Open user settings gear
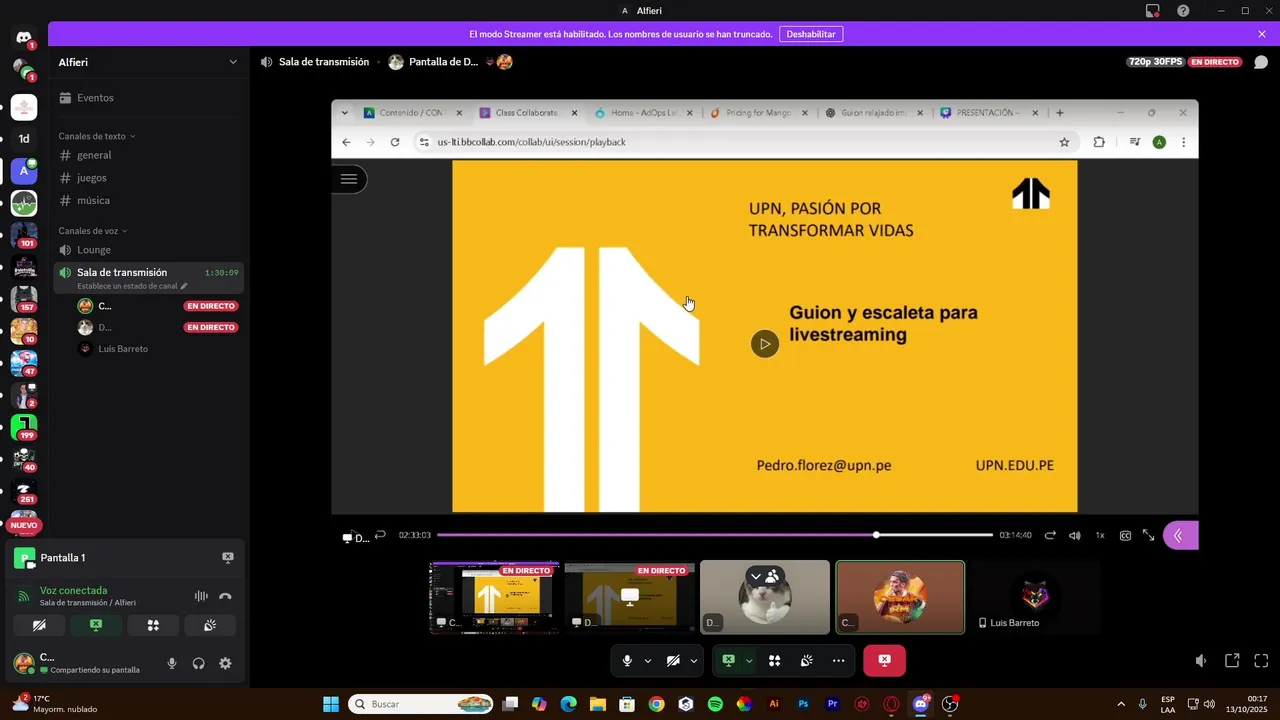 click(225, 663)
